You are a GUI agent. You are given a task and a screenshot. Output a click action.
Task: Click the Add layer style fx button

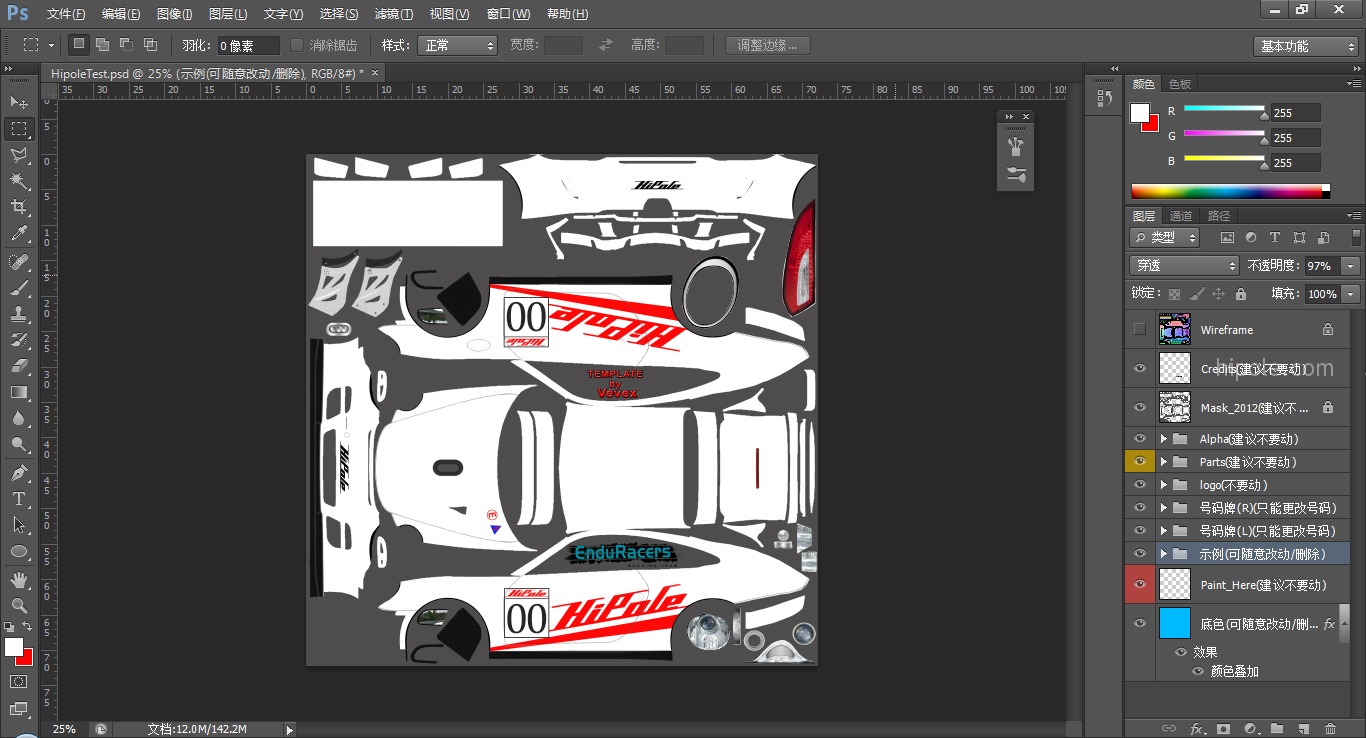point(1196,728)
